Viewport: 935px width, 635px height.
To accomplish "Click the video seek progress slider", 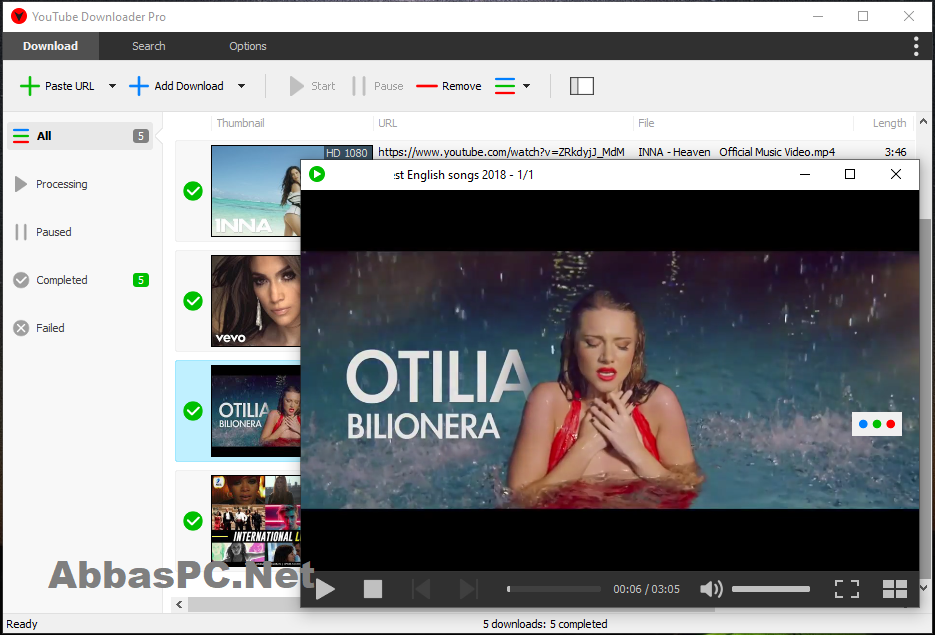I will (x=554, y=589).
